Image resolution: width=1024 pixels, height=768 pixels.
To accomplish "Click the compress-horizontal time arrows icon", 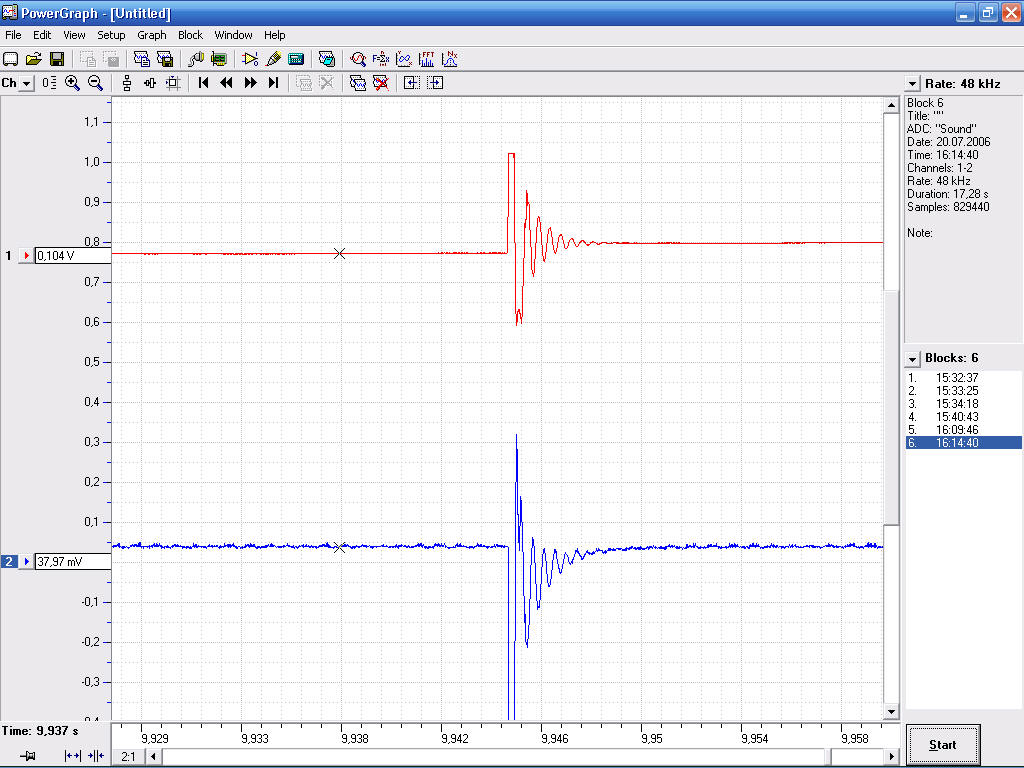I will 96,756.
